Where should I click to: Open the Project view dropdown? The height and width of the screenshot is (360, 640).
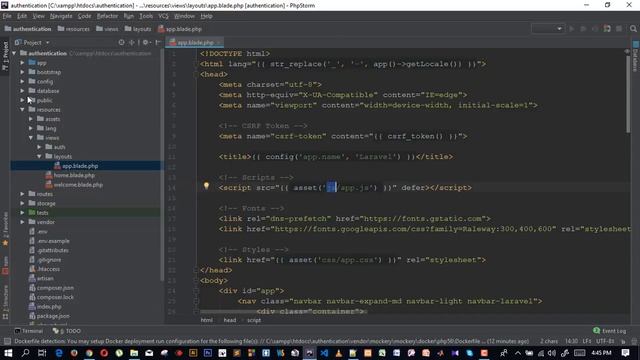click(32, 42)
